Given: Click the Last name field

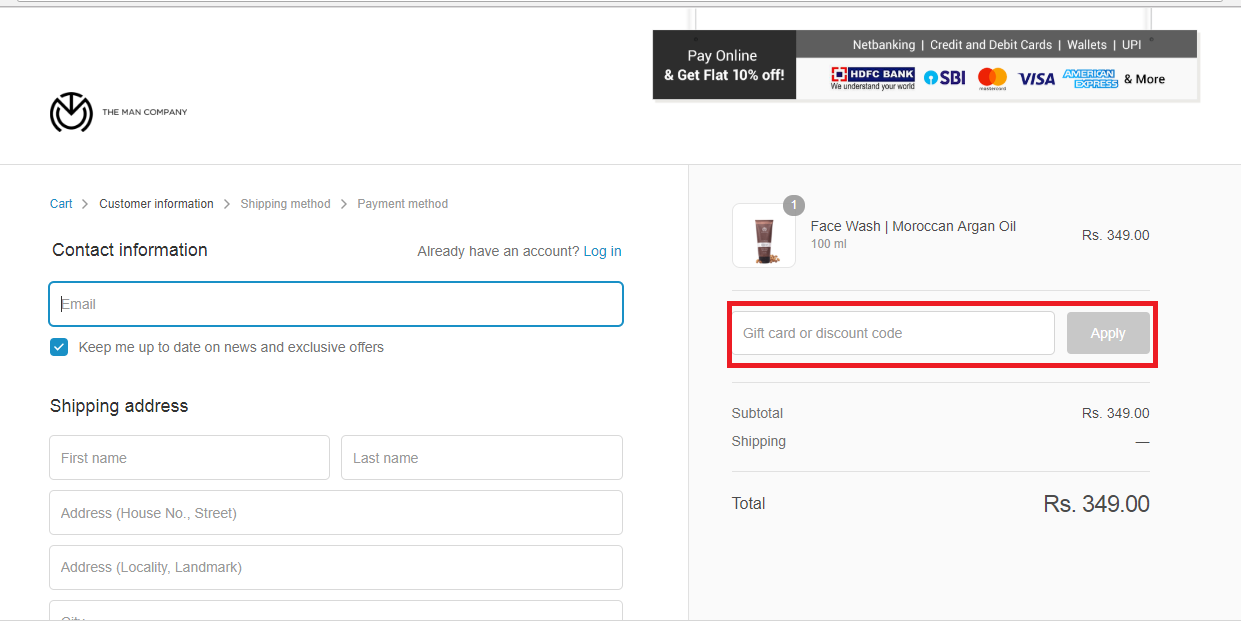Looking at the screenshot, I should pyautogui.click(x=482, y=458).
